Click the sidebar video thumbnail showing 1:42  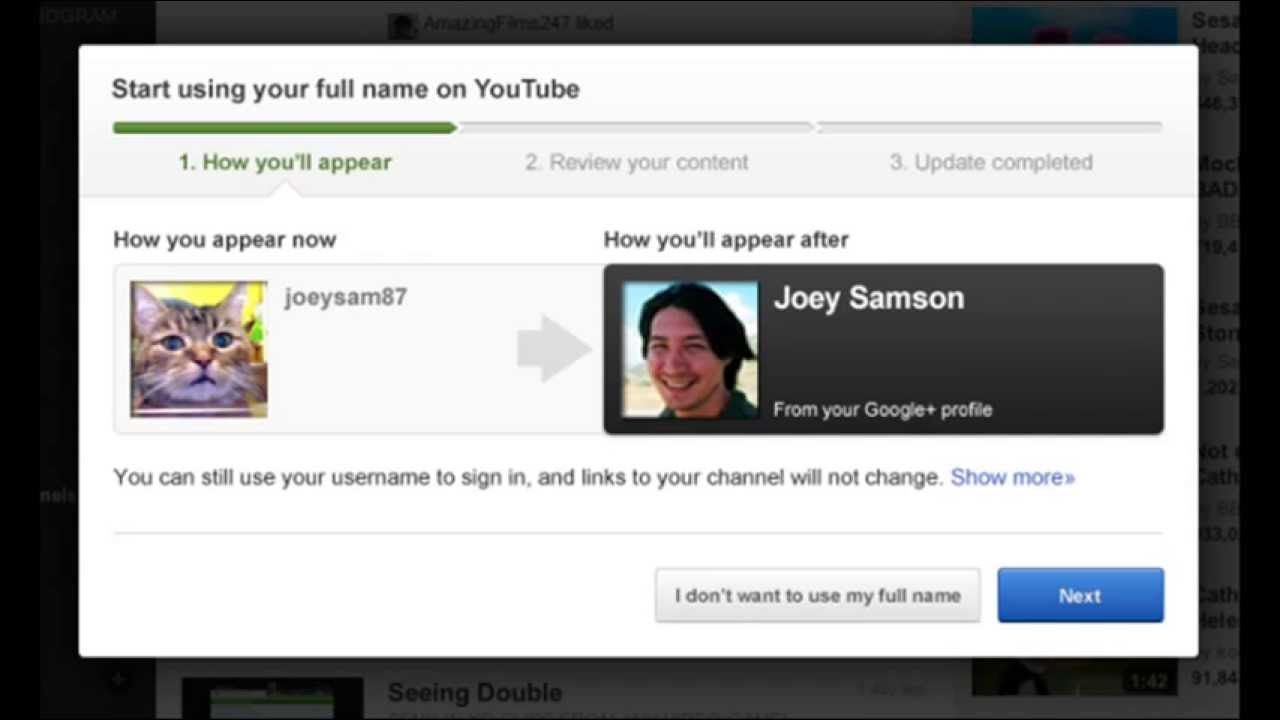(x=1073, y=678)
